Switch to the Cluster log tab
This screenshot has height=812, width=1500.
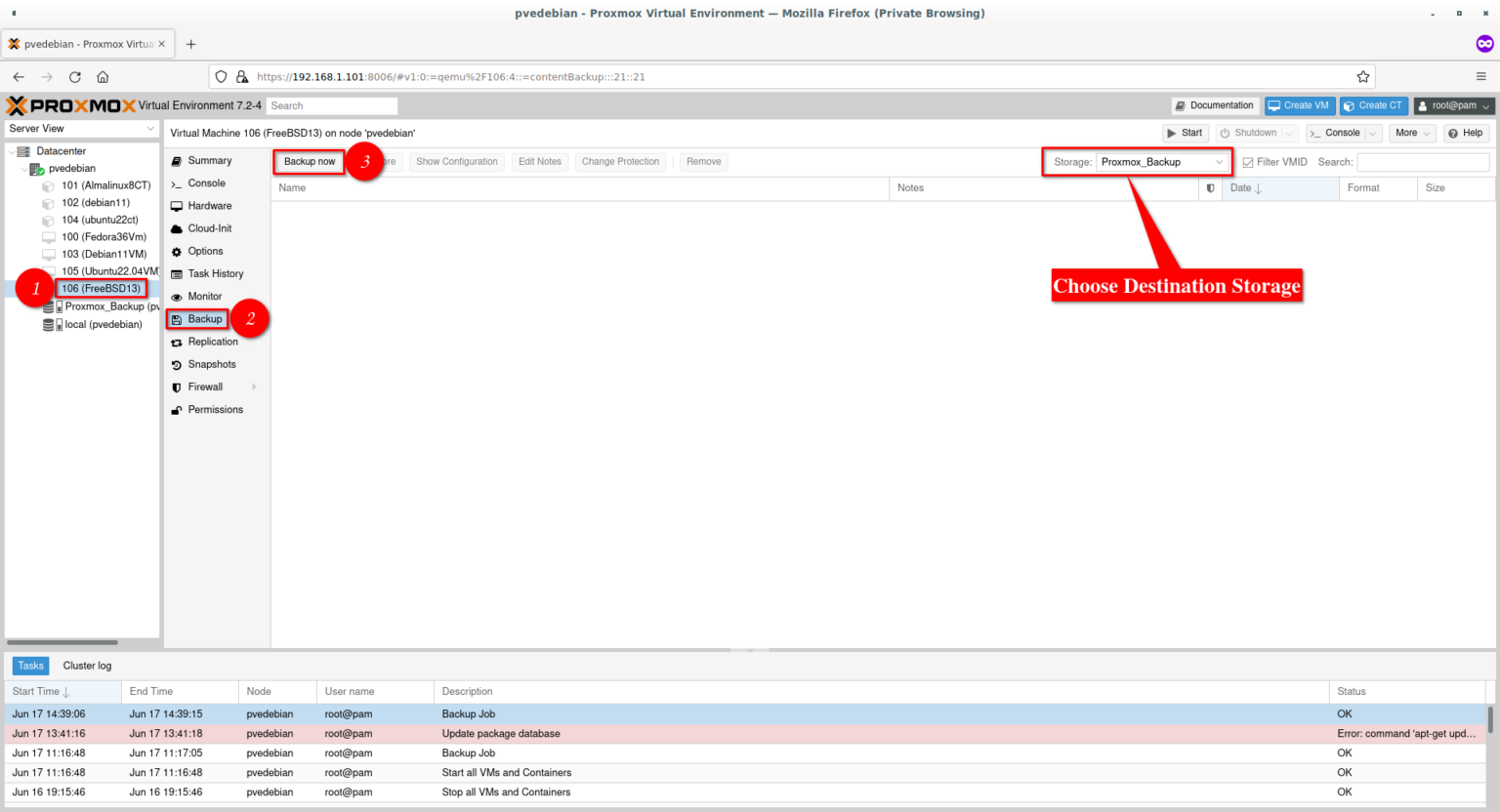click(87, 666)
